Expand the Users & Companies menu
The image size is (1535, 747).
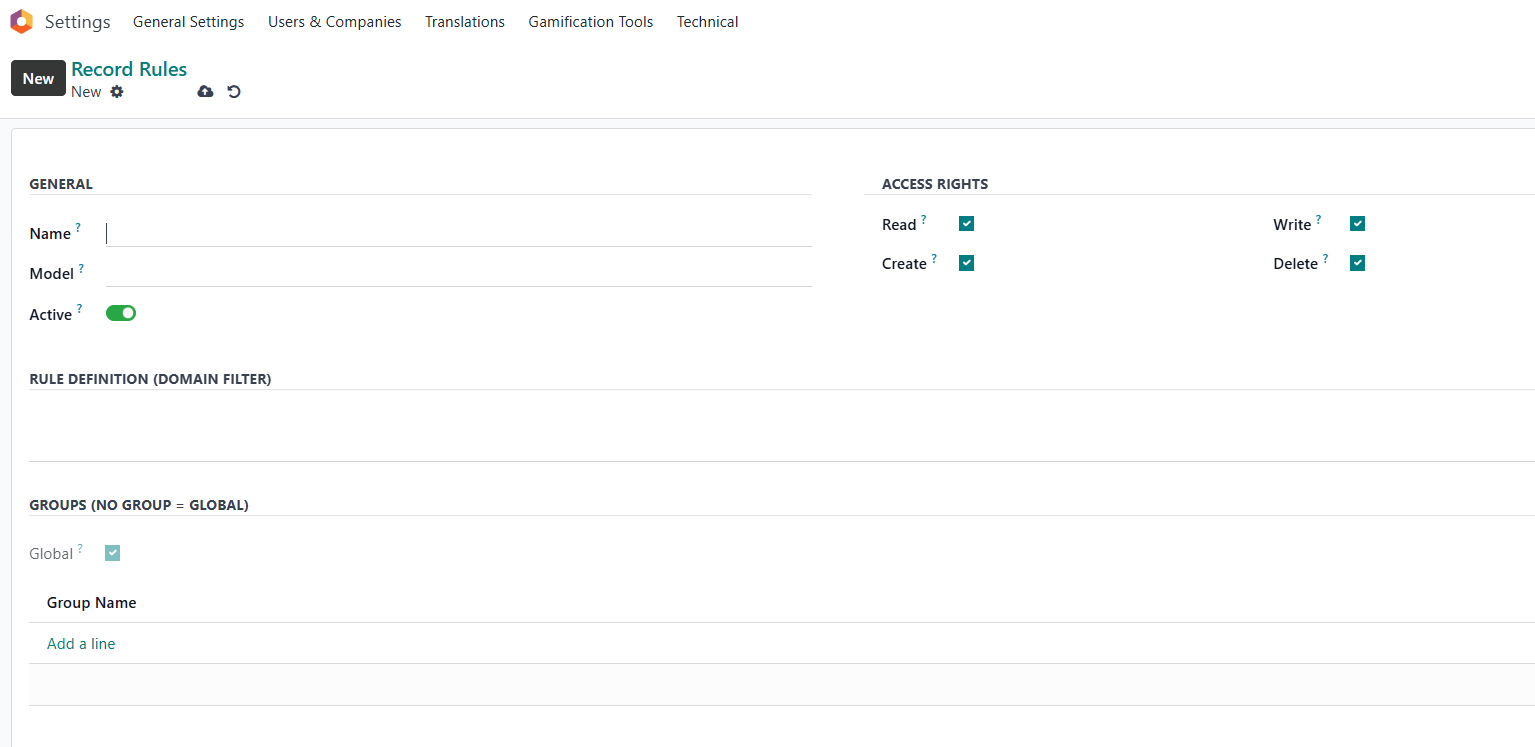pyautogui.click(x=334, y=22)
